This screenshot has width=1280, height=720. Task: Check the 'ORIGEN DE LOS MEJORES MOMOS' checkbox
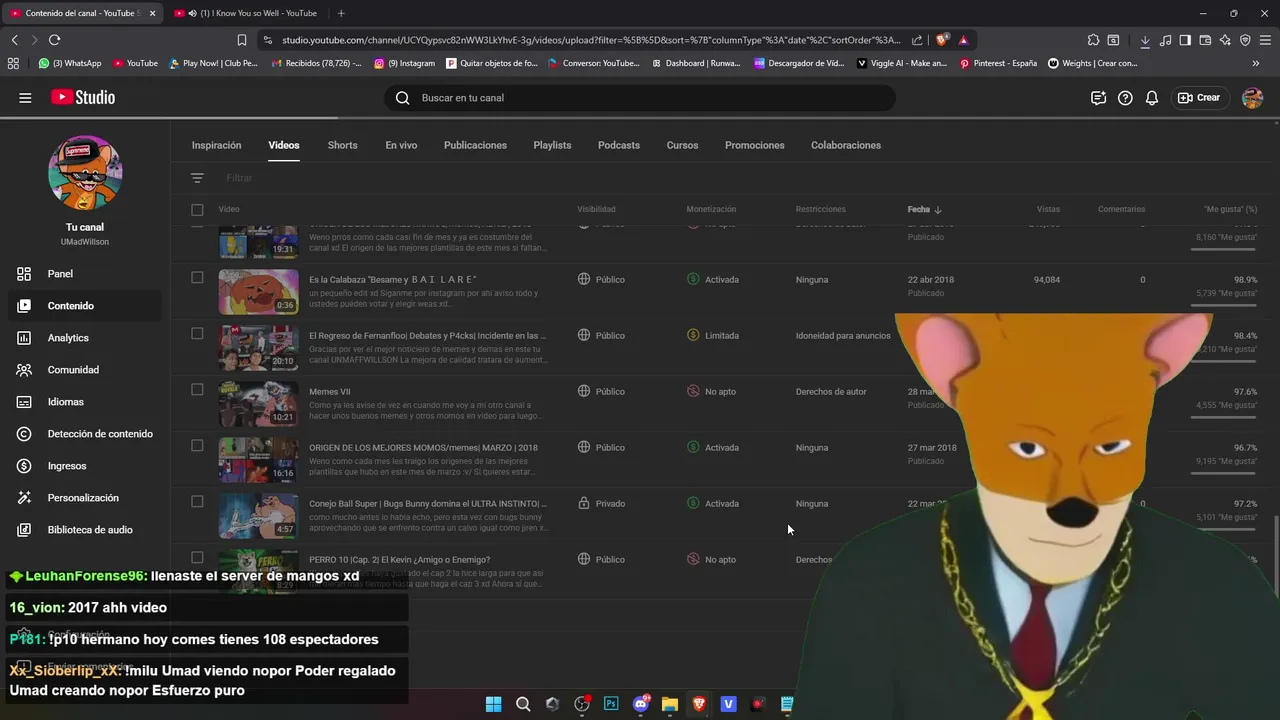197,446
